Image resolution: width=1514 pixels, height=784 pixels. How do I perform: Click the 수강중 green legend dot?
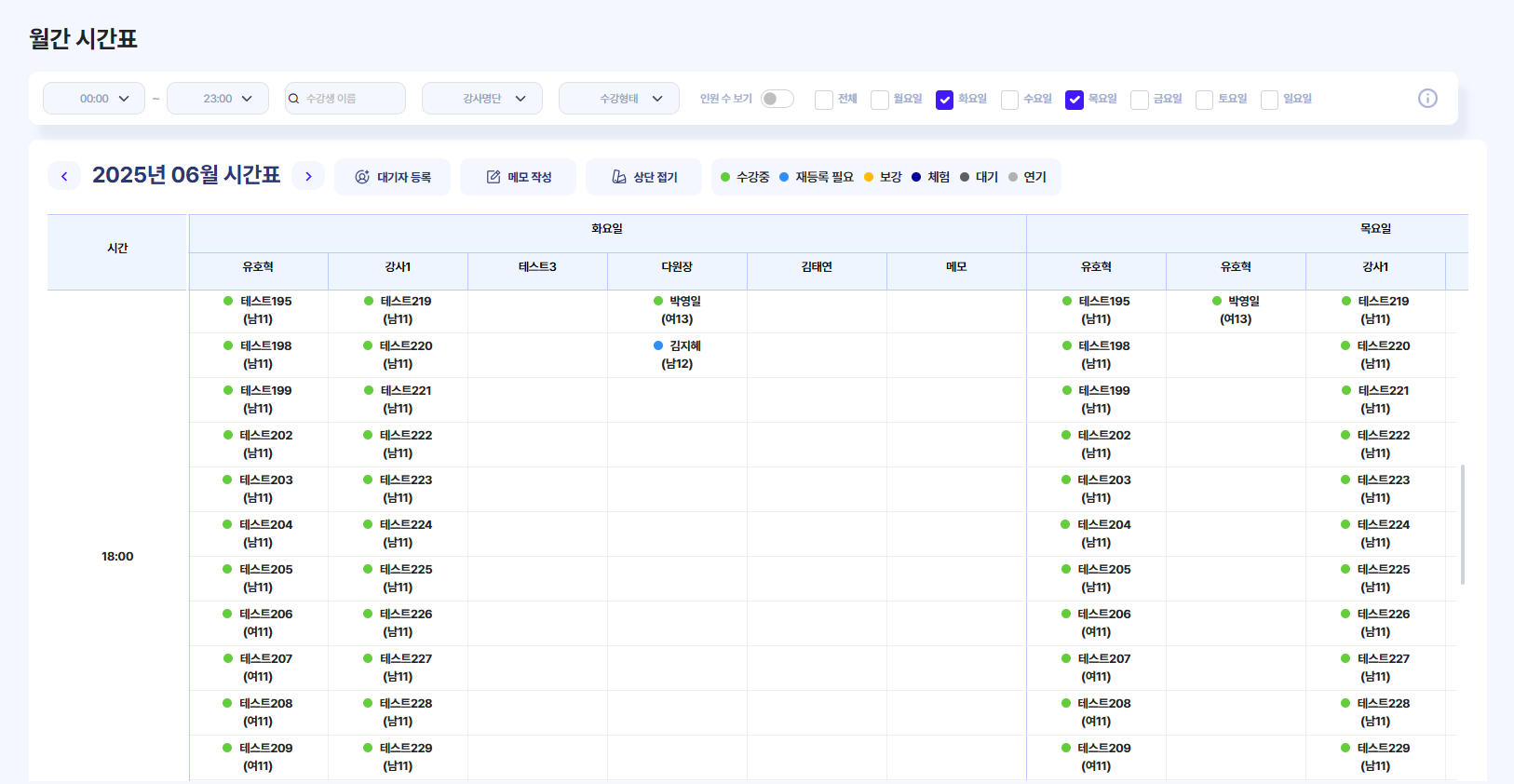tap(725, 177)
